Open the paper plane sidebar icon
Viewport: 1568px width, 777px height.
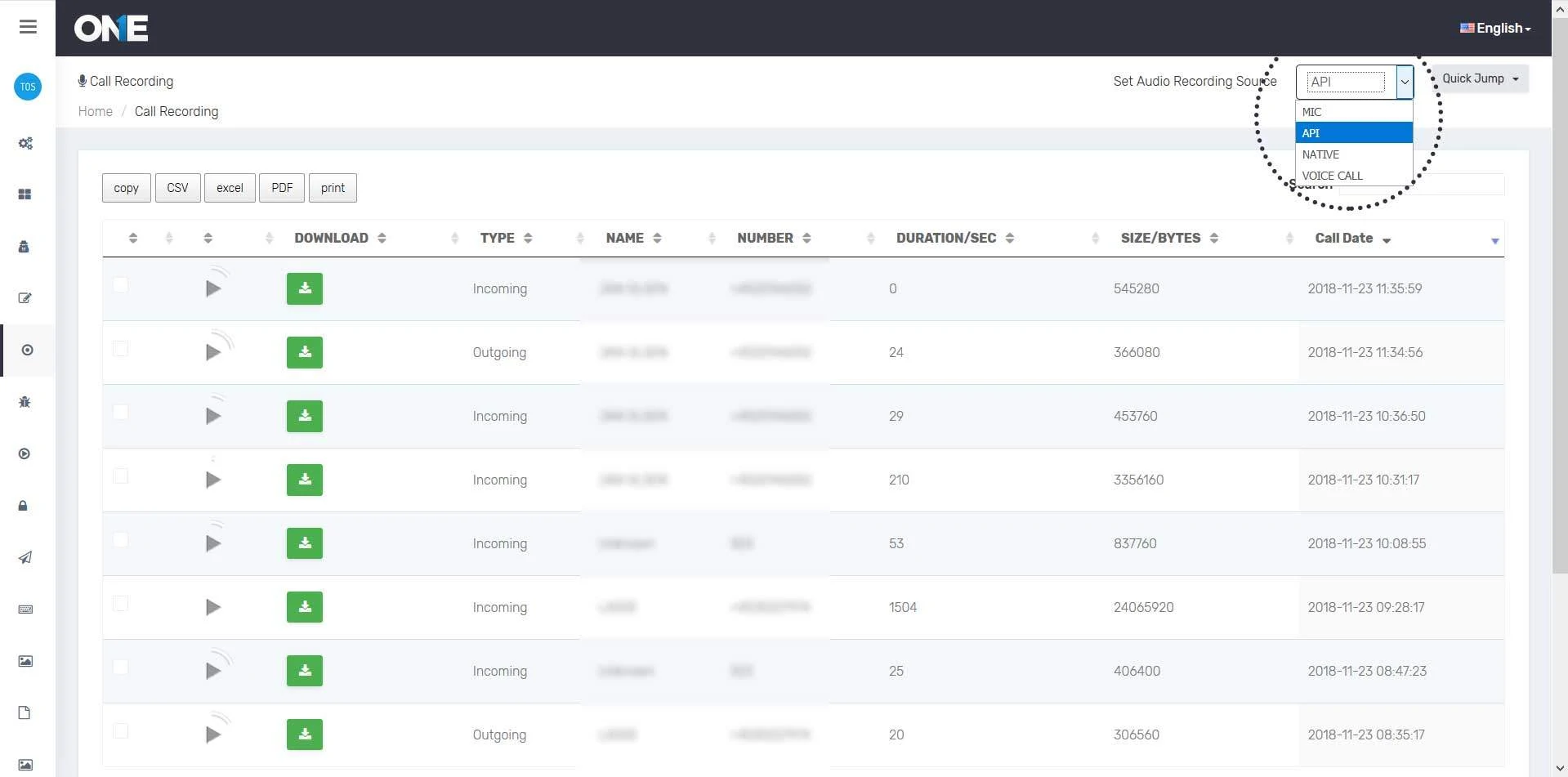(x=25, y=557)
